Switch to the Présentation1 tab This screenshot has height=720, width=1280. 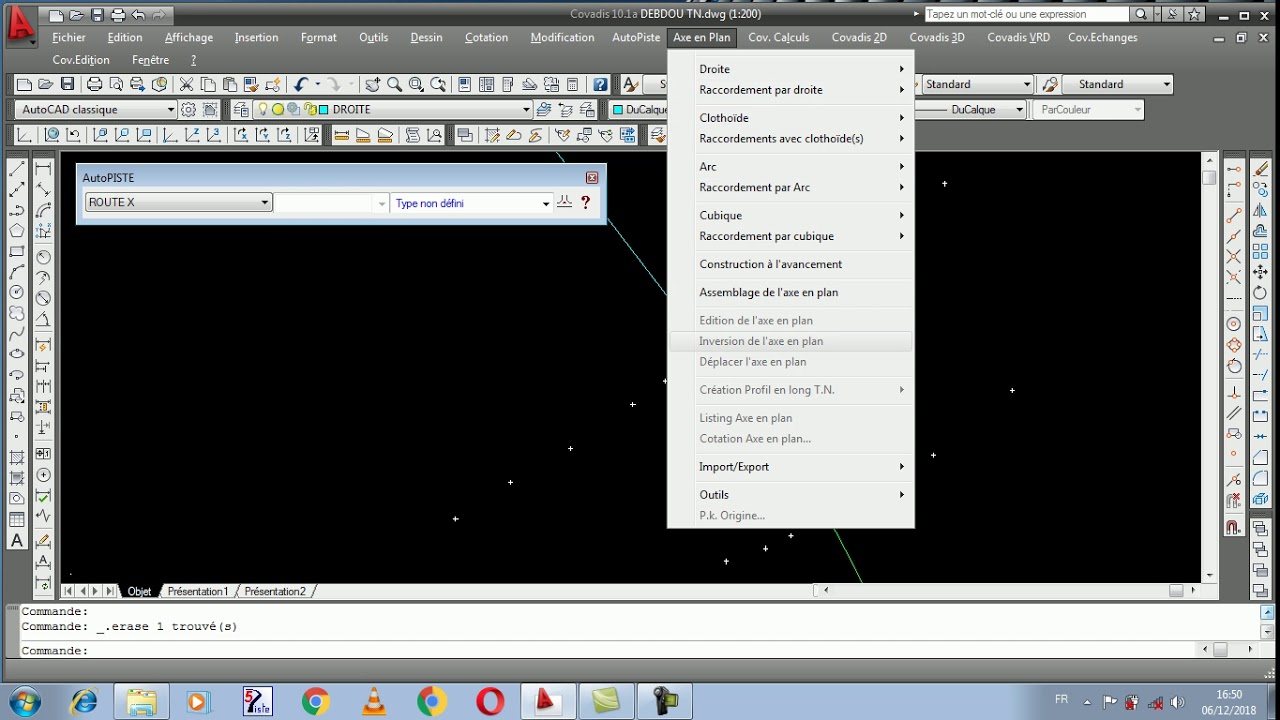click(198, 592)
